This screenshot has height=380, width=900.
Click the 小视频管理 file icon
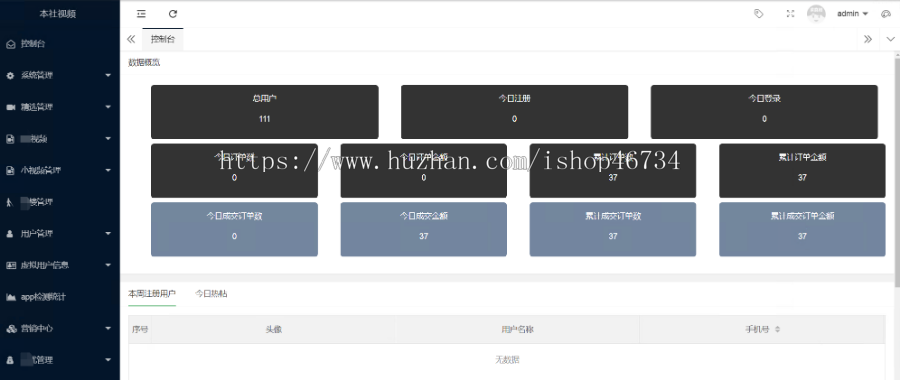10,170
